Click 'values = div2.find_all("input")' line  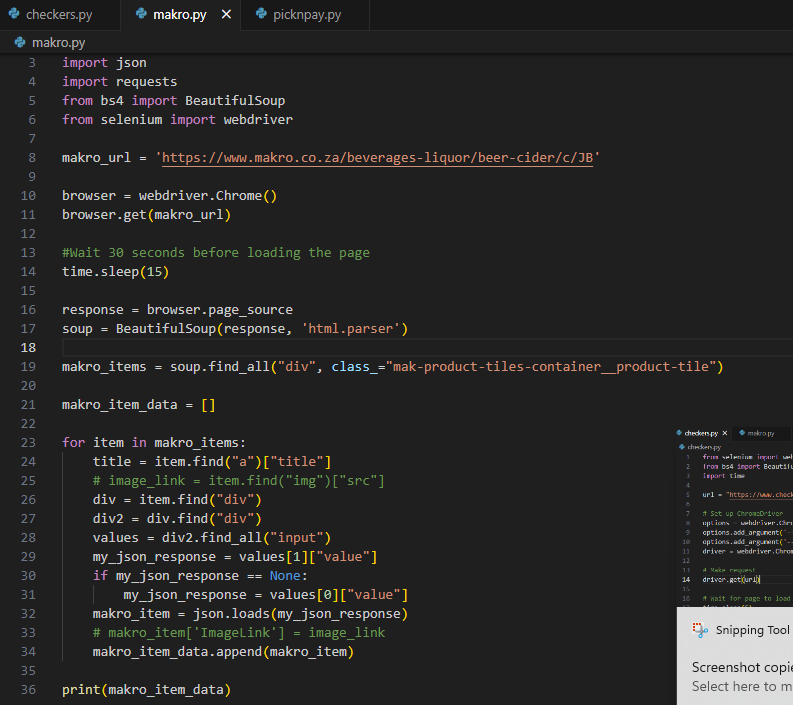(x=212, y=538)
